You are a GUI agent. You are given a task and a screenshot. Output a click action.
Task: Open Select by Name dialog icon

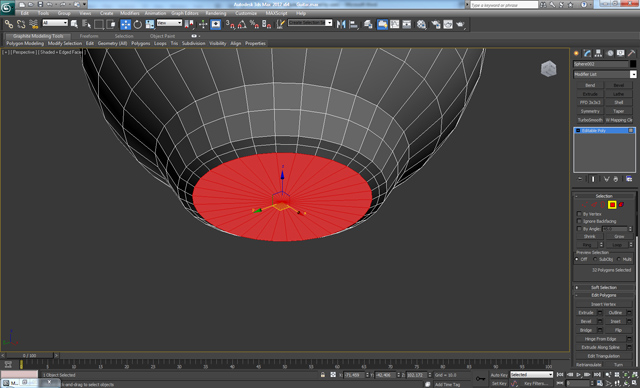(87, 24)
